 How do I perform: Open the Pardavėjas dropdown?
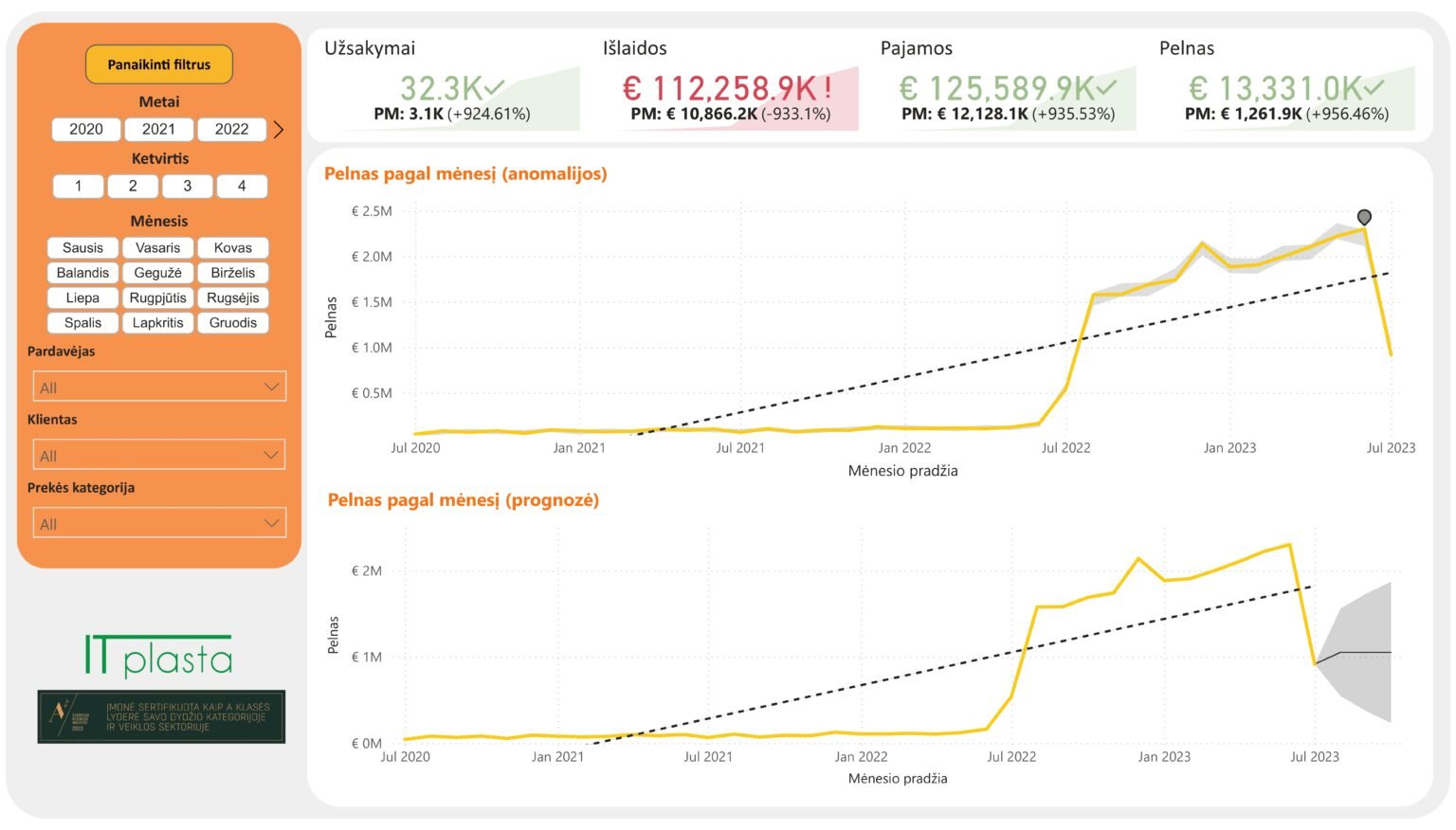point(159,387)
